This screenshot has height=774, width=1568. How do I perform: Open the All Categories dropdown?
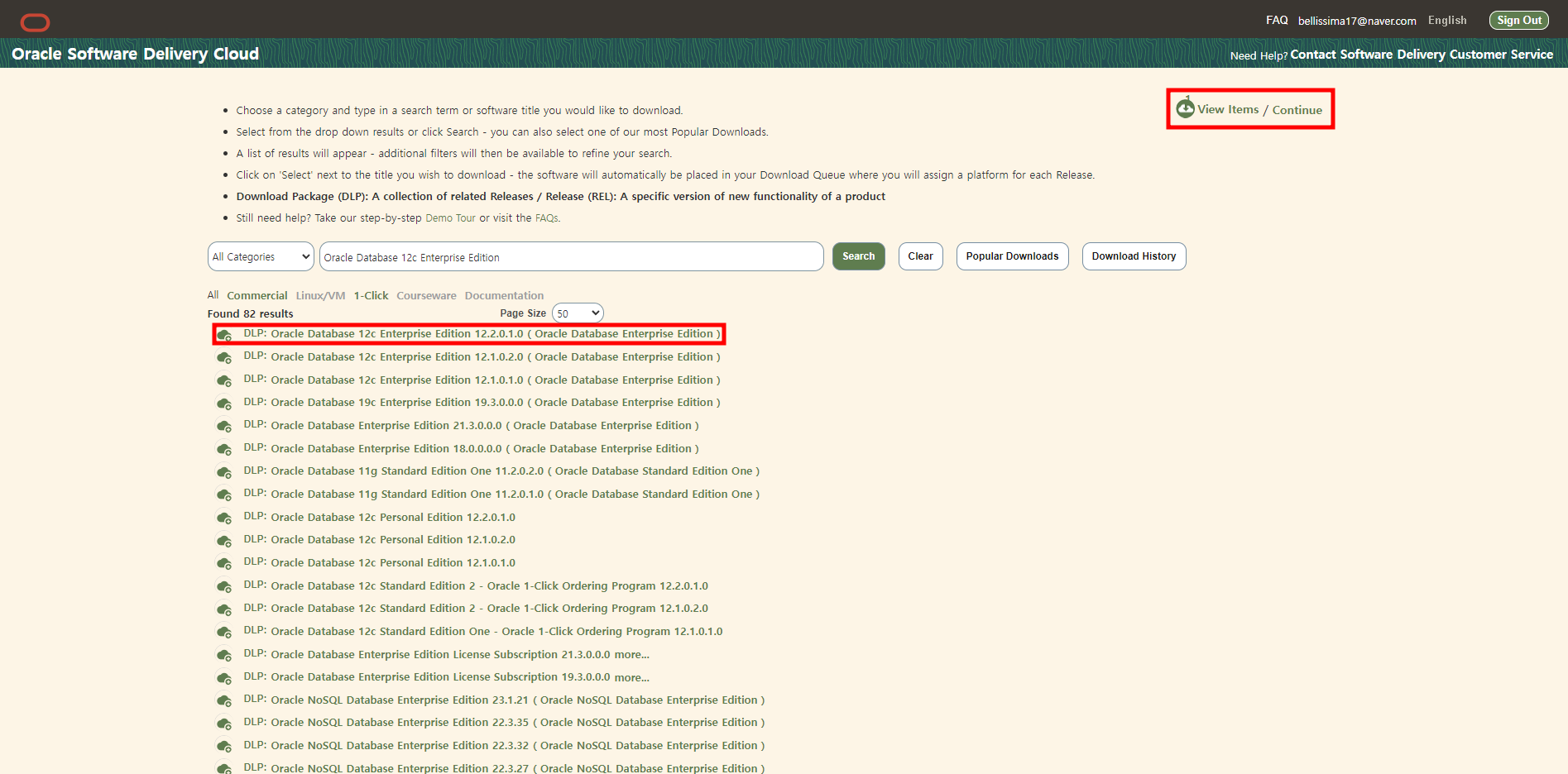(x=261, y=256)
